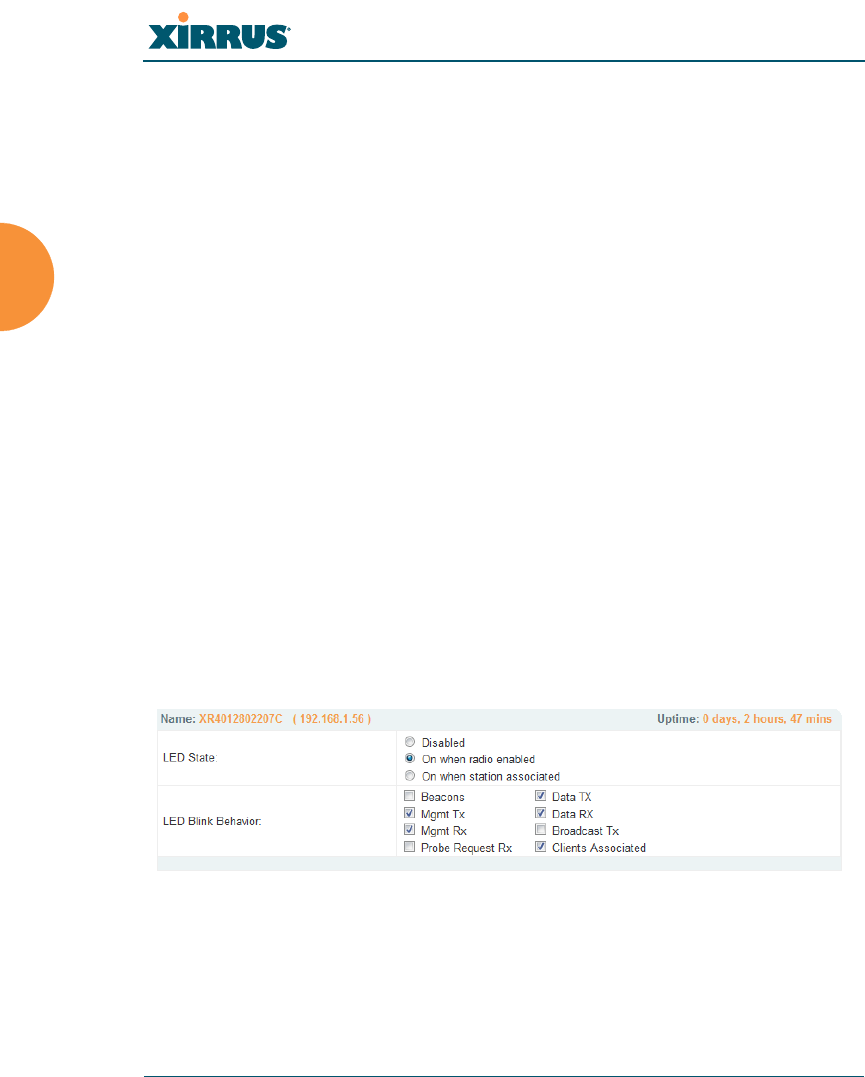The height and width of the screenshot is (1077, 865).
Task: Click the array name XR4012802207C
Action: point(240,718)
